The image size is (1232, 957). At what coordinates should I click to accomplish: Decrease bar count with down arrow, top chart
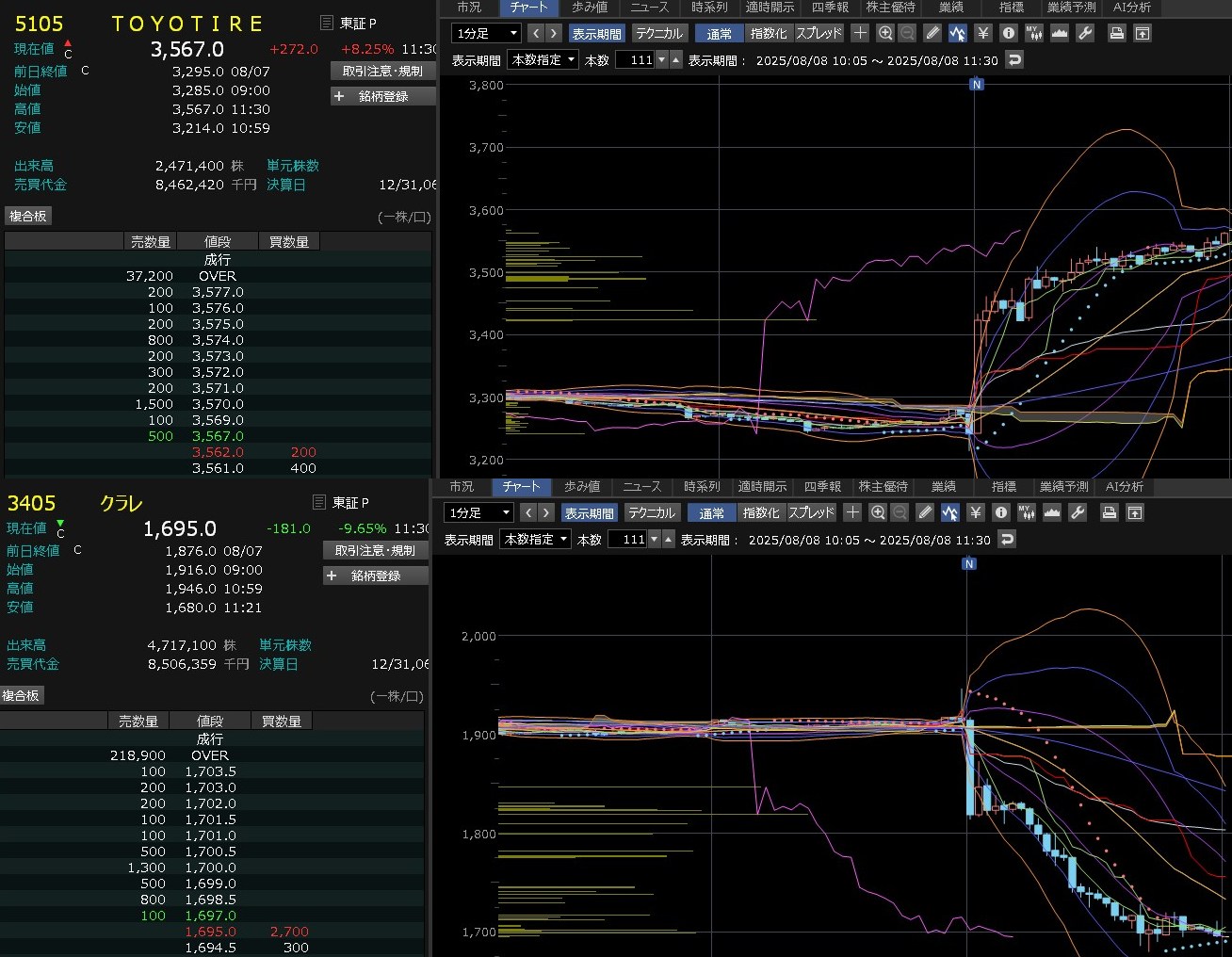point(661,60)
